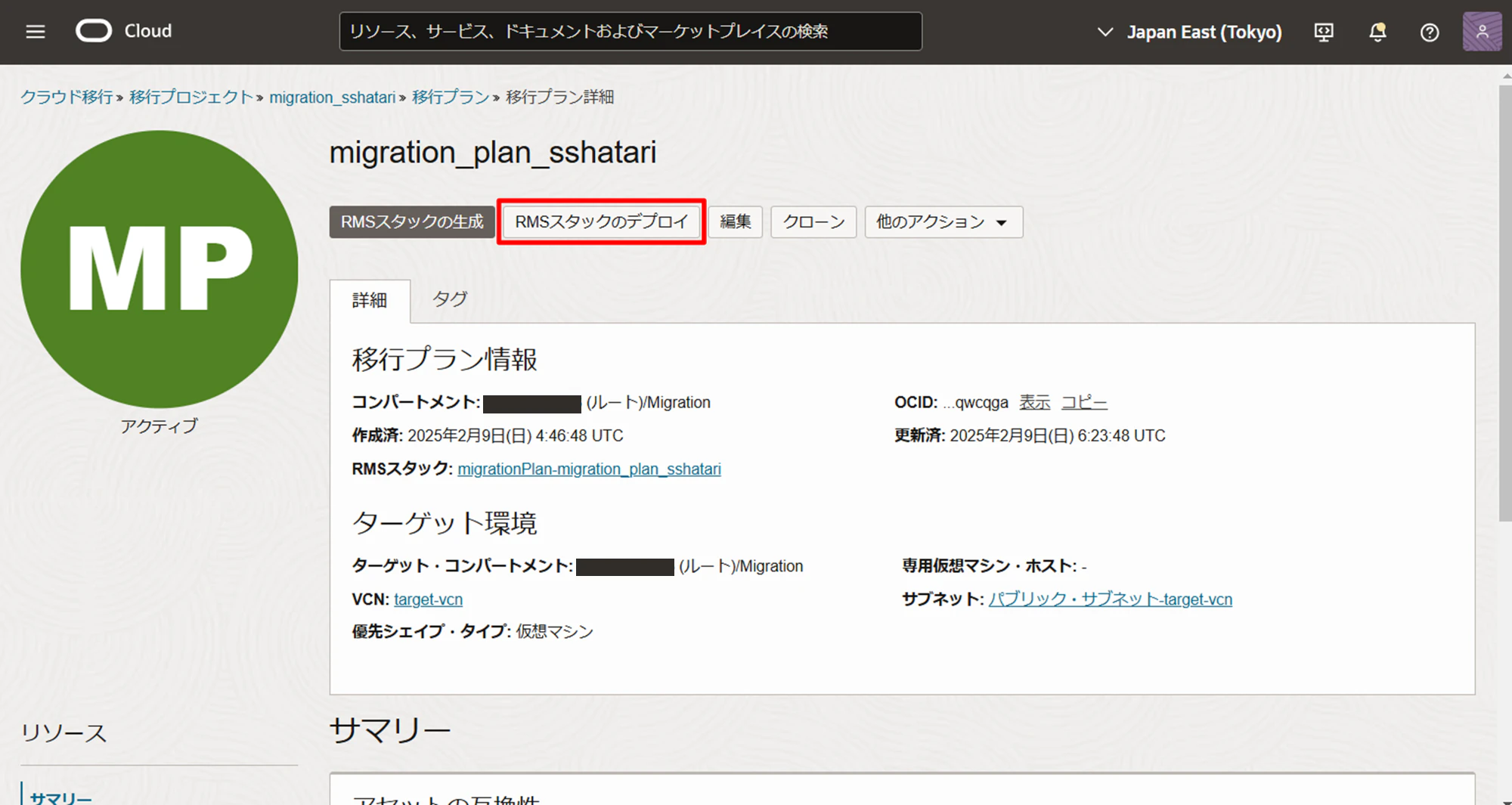Click the migration_plan_sshatari title
The image size is (1512, 805).
click(x=493, y=153)
